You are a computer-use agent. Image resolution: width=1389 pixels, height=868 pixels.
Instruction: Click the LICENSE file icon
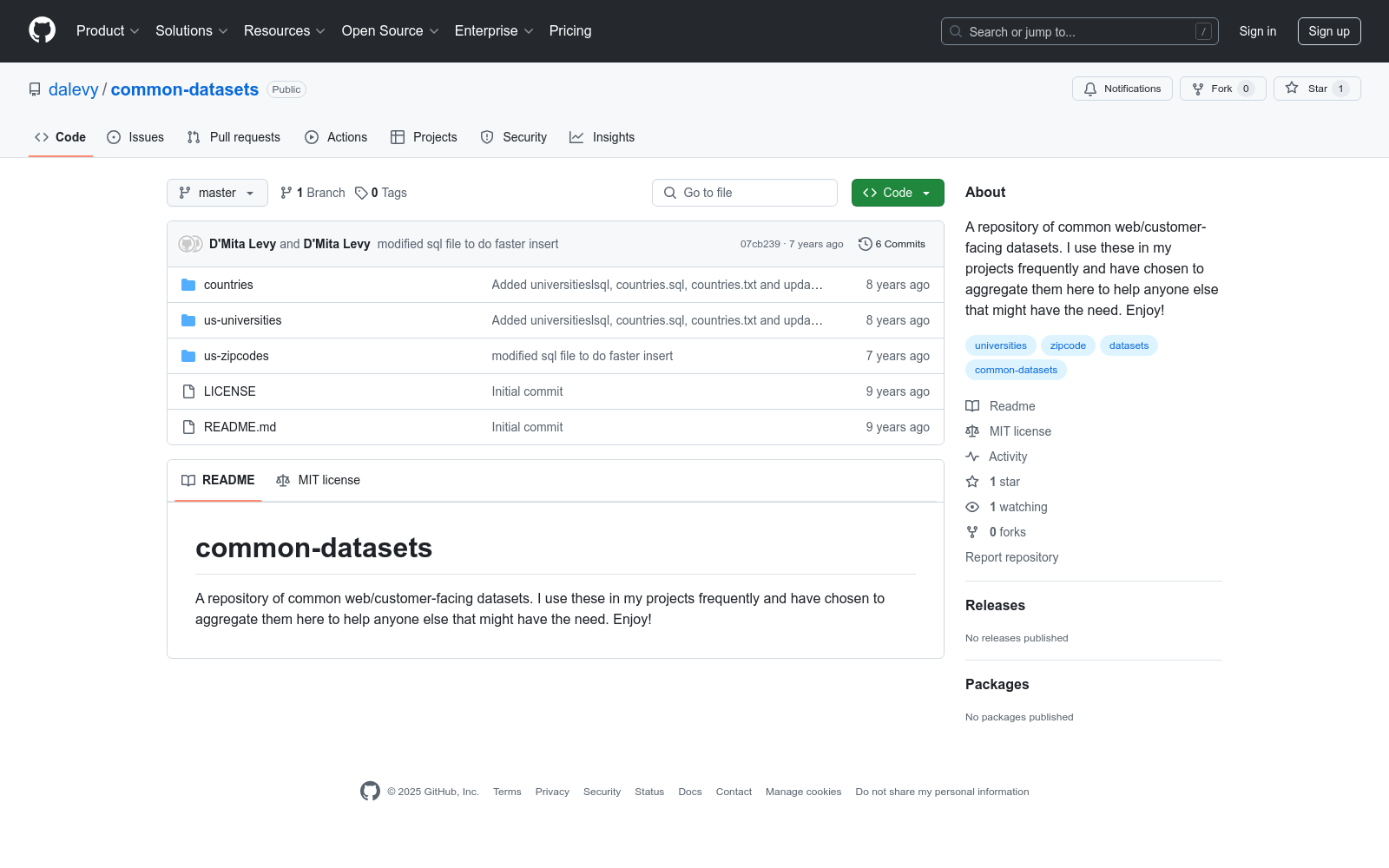coord(188,391)
